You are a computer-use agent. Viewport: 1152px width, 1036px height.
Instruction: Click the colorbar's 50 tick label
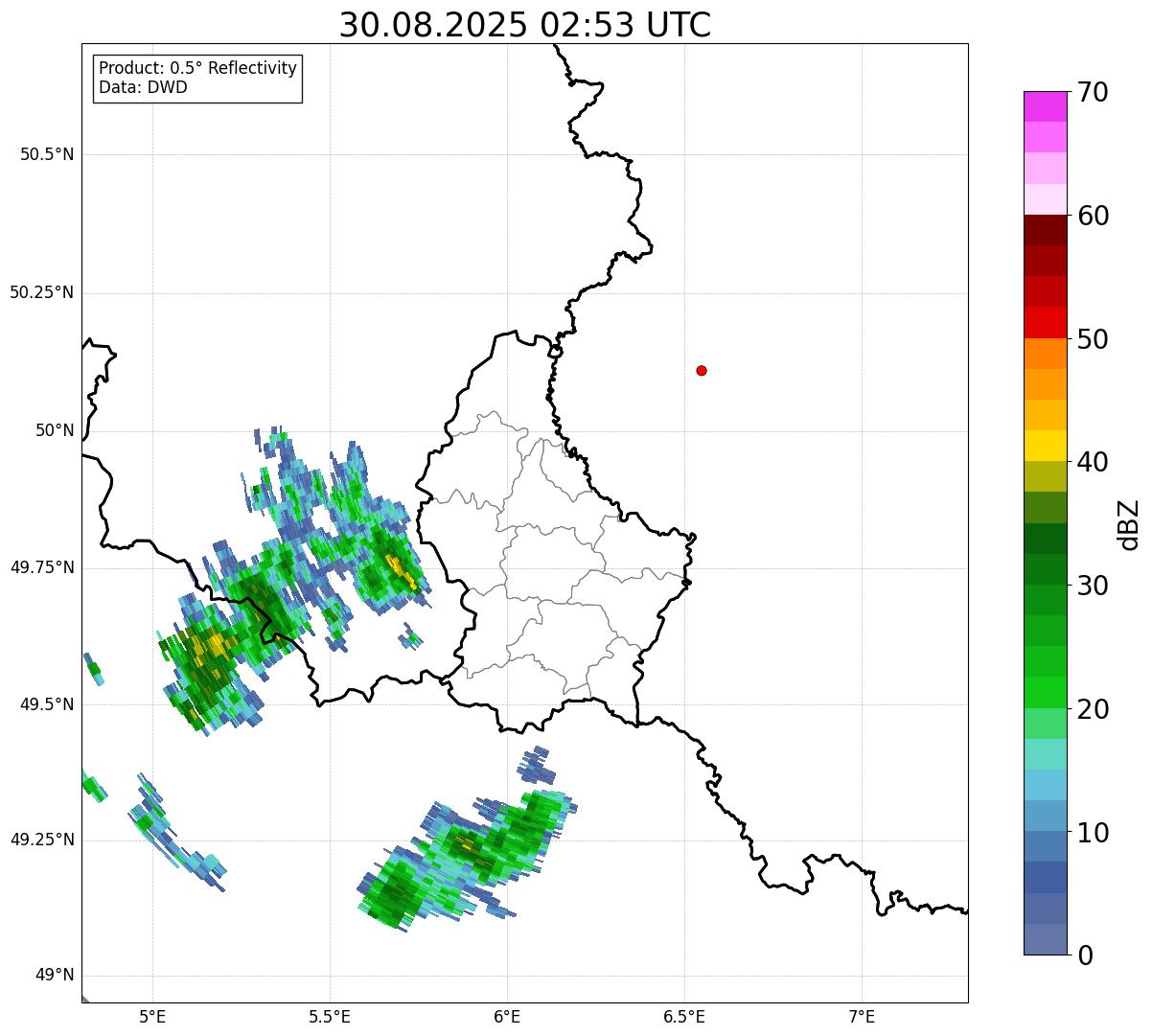[x=1093, y=339]
